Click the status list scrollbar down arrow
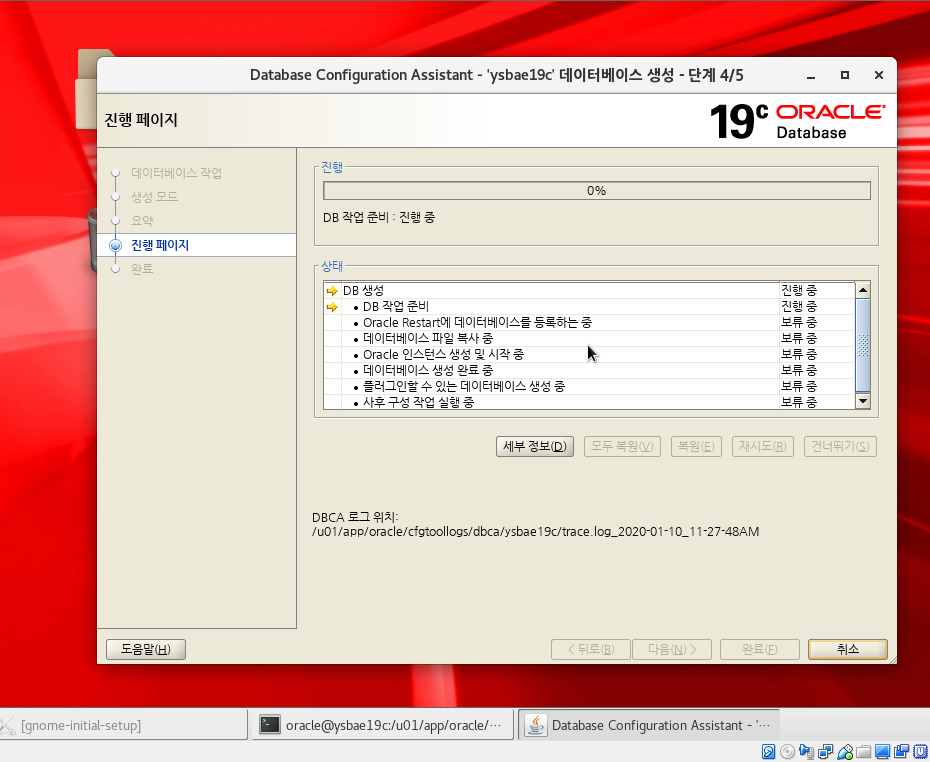 (863, 401)
